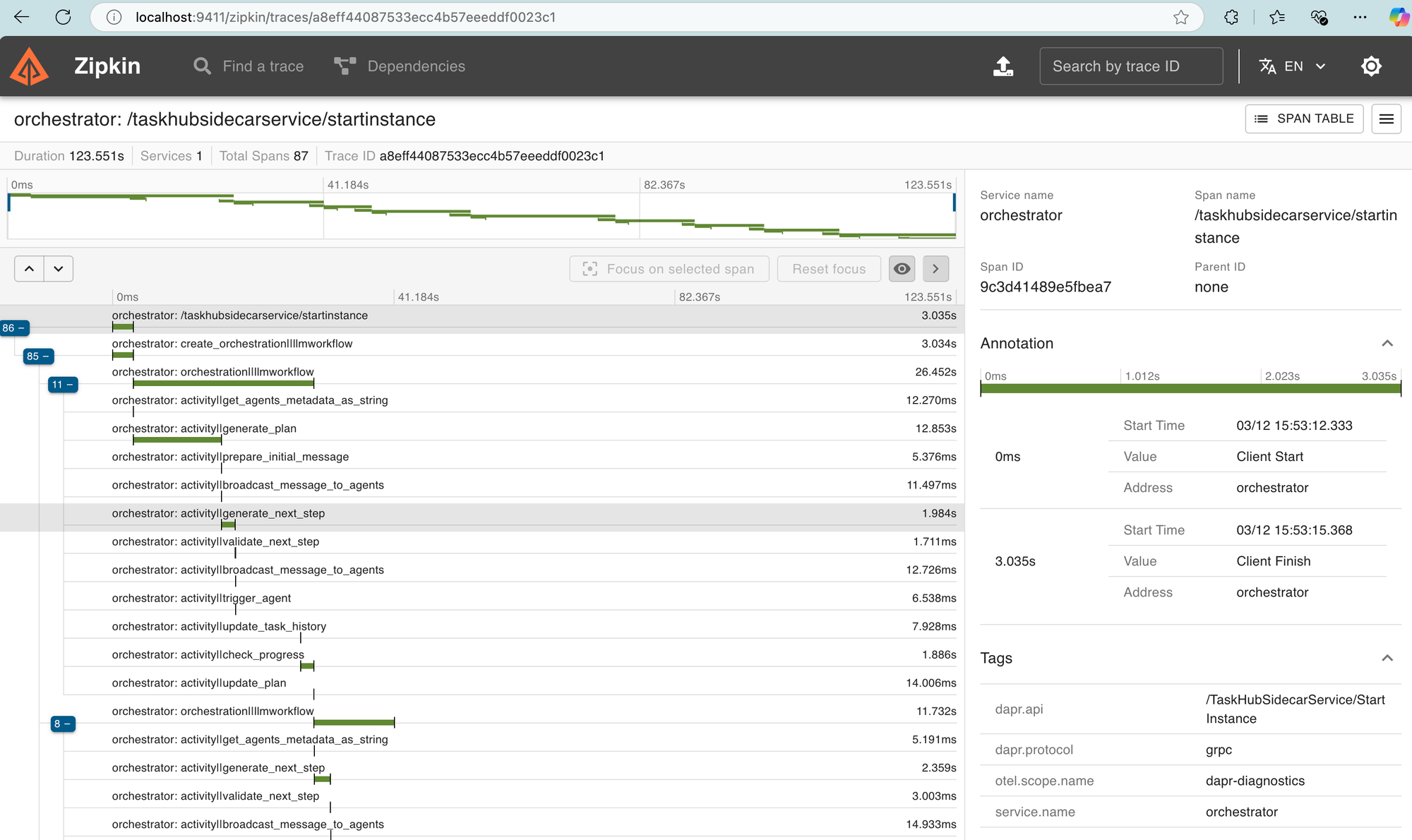Screen dimensions: 1412x840
Task: Open browser extensions puzzle icon
Action: click(1231, 17)
